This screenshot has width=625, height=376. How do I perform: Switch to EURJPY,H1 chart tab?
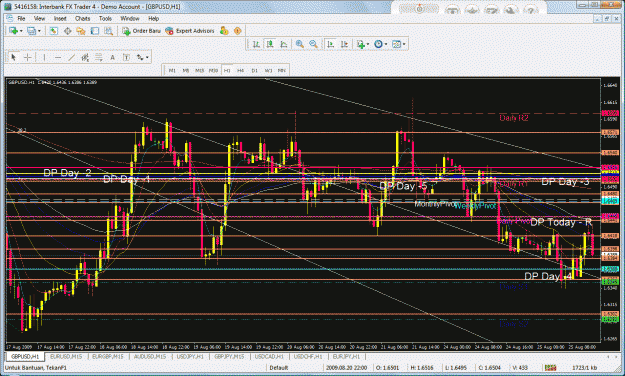(x=346, y=356)
